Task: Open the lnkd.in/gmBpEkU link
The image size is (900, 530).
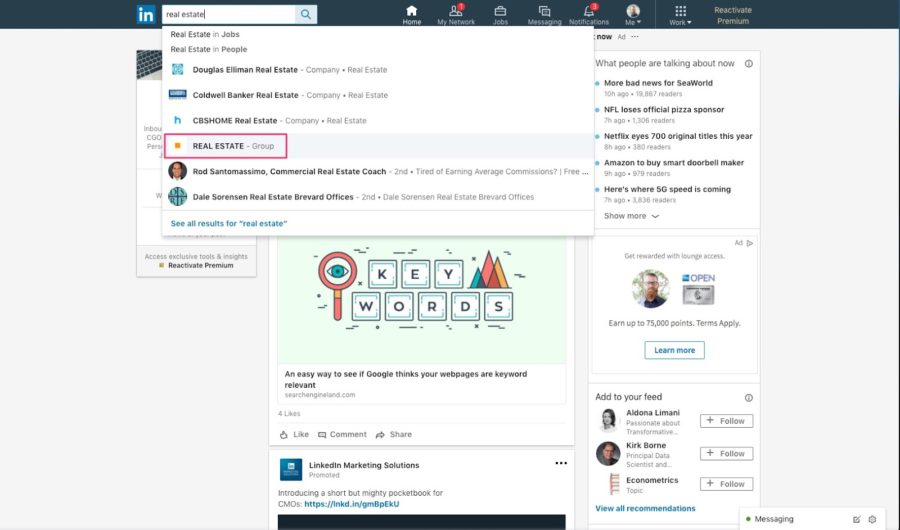Action: pos(352,504)
